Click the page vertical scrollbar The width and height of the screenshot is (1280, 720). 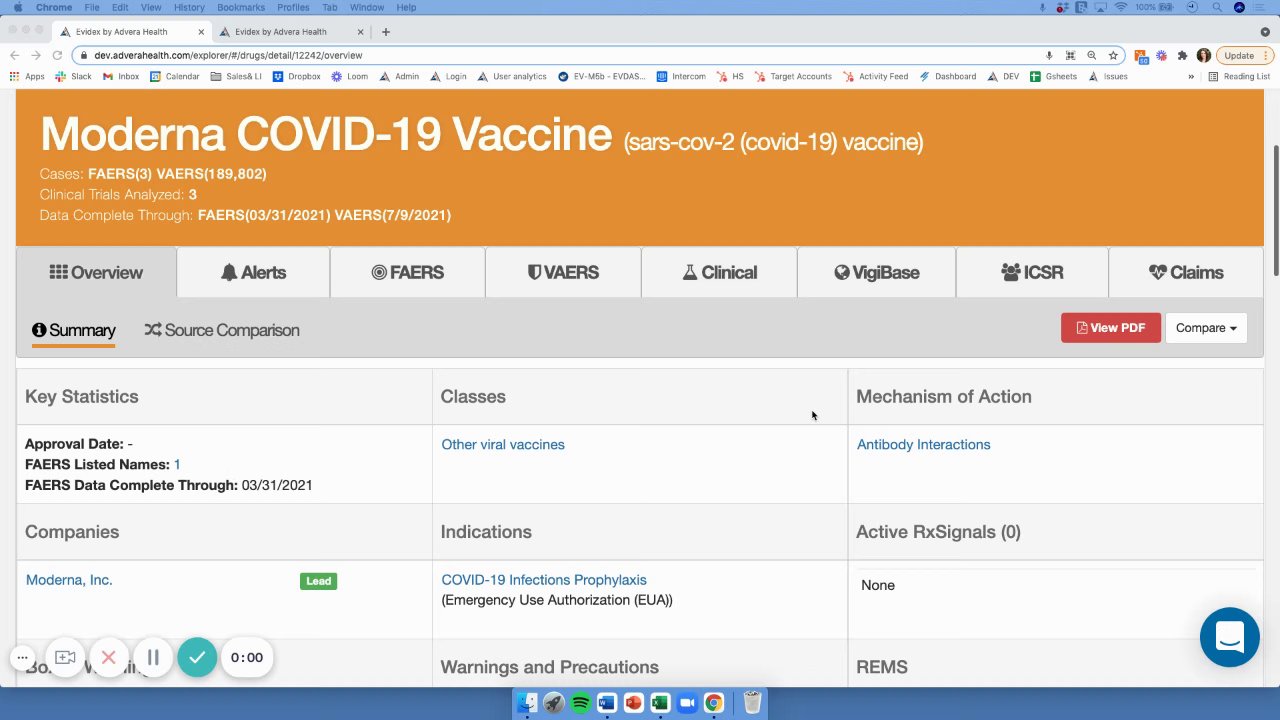click(1275, 210)
